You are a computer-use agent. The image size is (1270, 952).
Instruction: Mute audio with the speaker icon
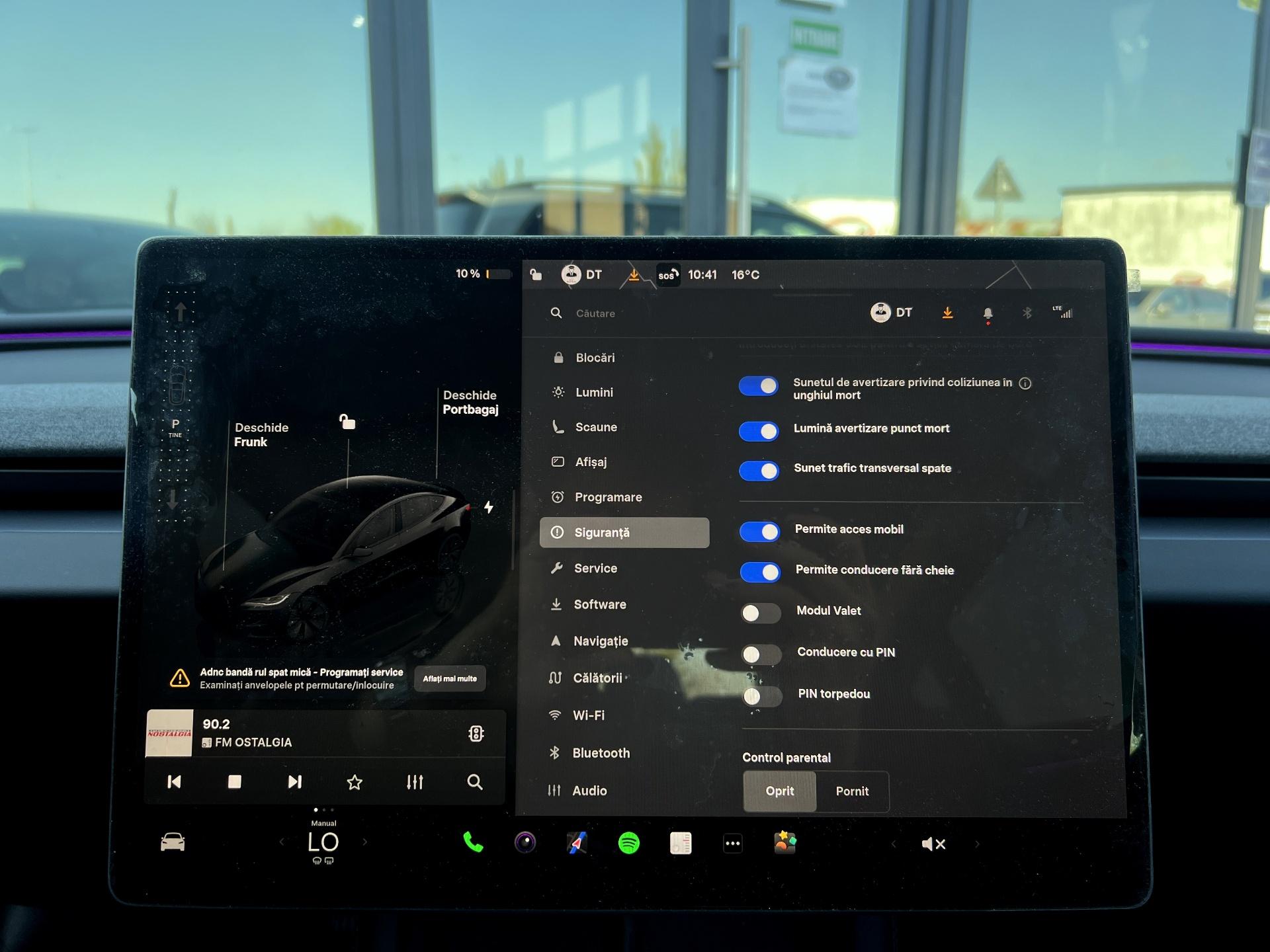click(933, 844)
